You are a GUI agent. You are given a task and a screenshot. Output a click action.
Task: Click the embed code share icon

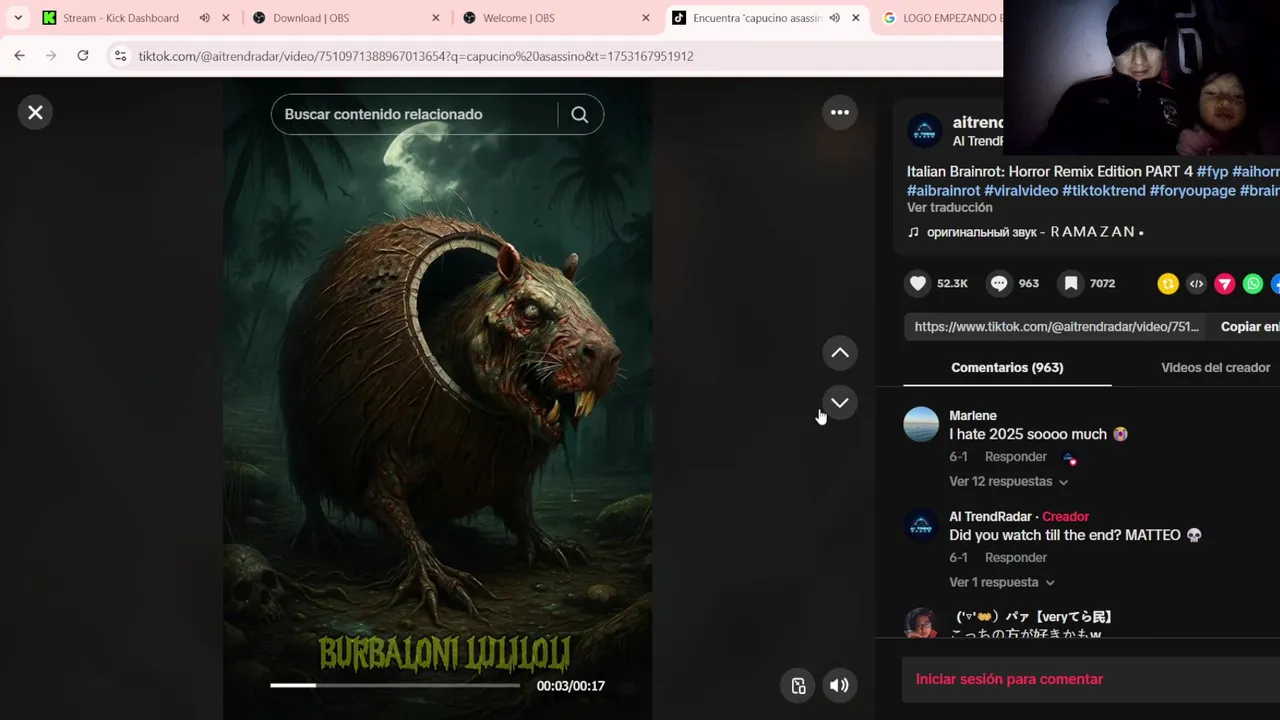[1196, 284]
